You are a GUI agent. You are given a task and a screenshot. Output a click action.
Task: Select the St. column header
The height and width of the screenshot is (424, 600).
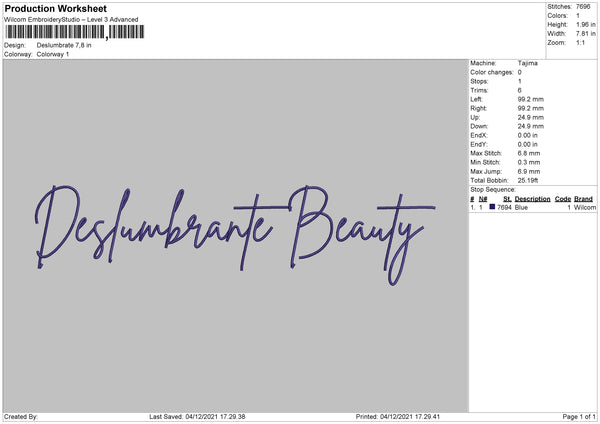pos(507,199)
